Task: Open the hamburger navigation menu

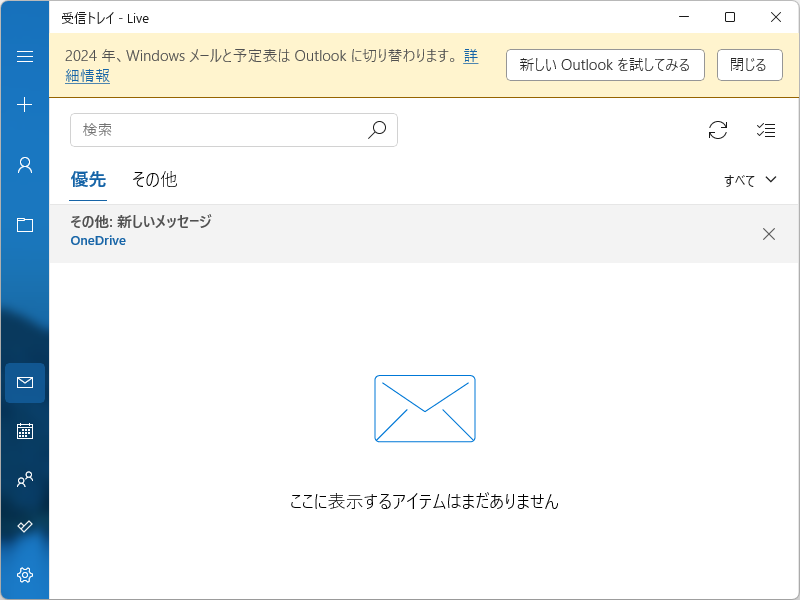Action: (24, 56)
